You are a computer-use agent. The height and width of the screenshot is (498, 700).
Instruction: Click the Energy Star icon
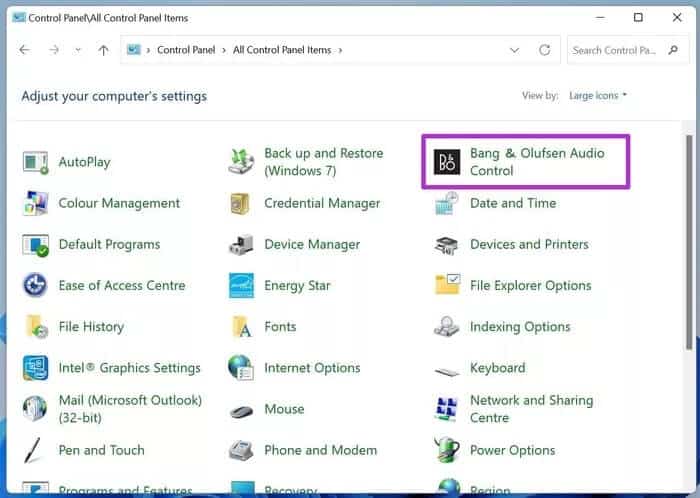241,286
